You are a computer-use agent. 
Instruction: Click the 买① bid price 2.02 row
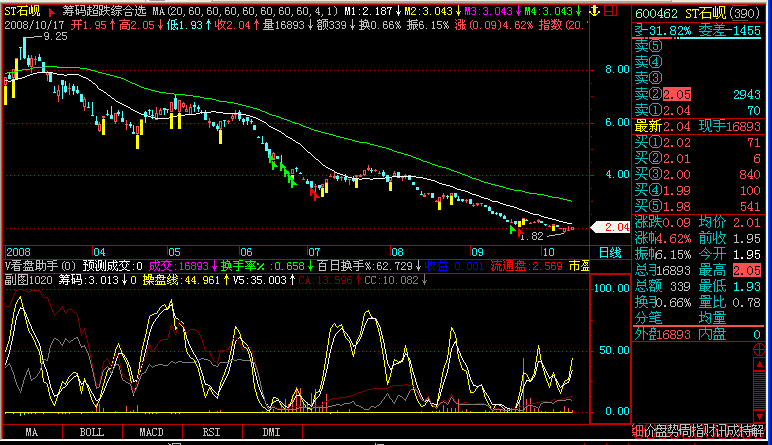click(697, 143)
